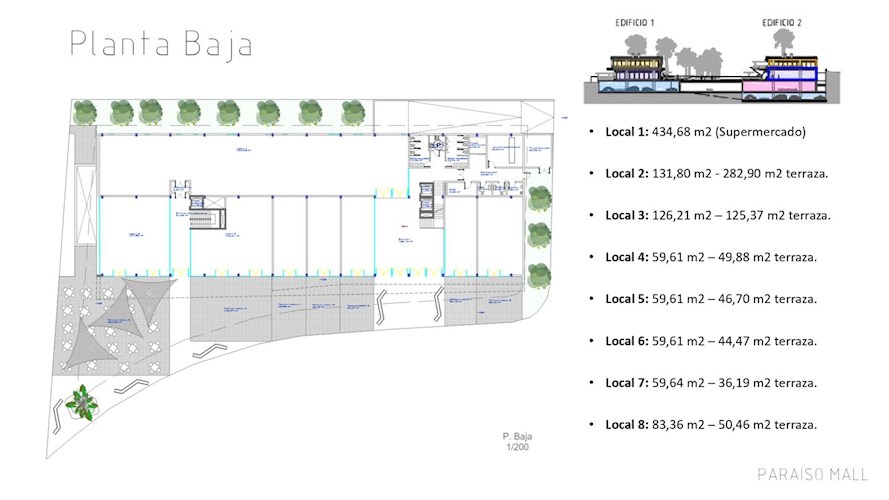This screenshot has height=500, width=889.
Task: Click the top tree on plan's right edge
Action: click(539, 197)
